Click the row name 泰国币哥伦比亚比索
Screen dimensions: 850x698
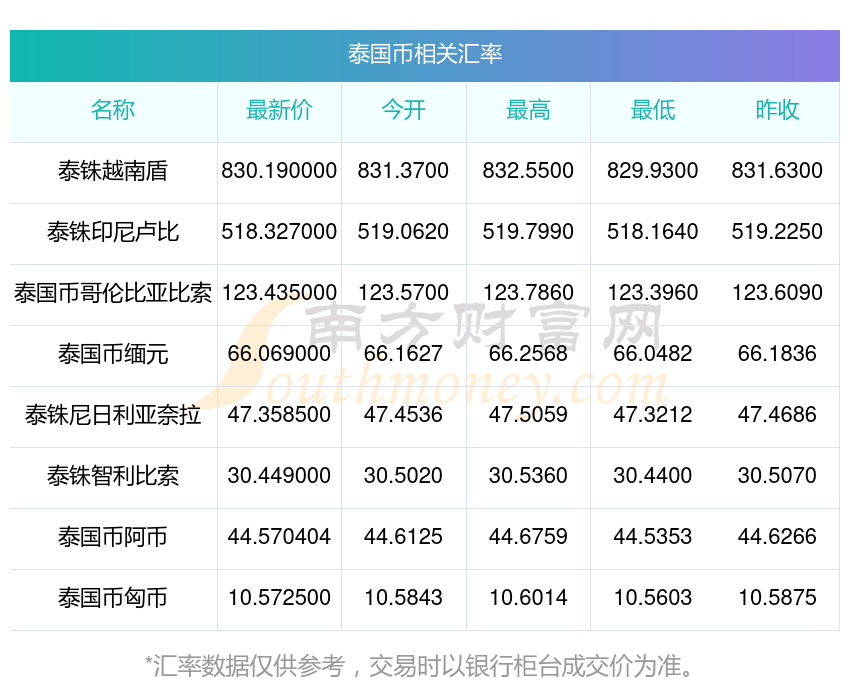[x=113, y=293]
